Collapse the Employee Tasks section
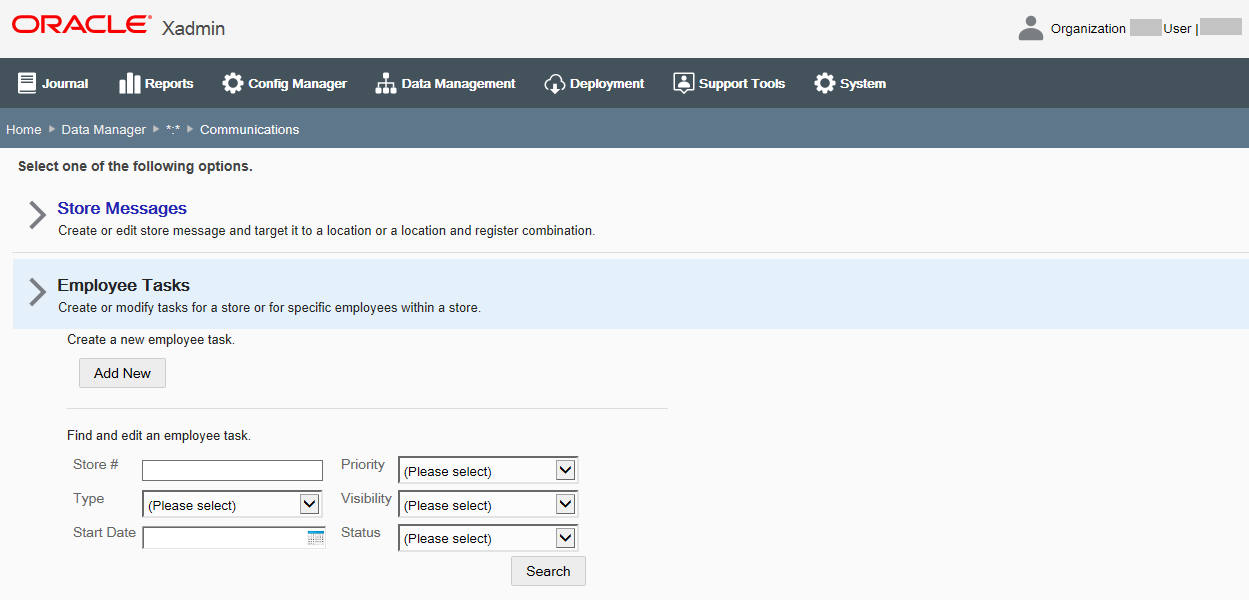Viewport: 1249px width, 600px height. click(37, 292)
